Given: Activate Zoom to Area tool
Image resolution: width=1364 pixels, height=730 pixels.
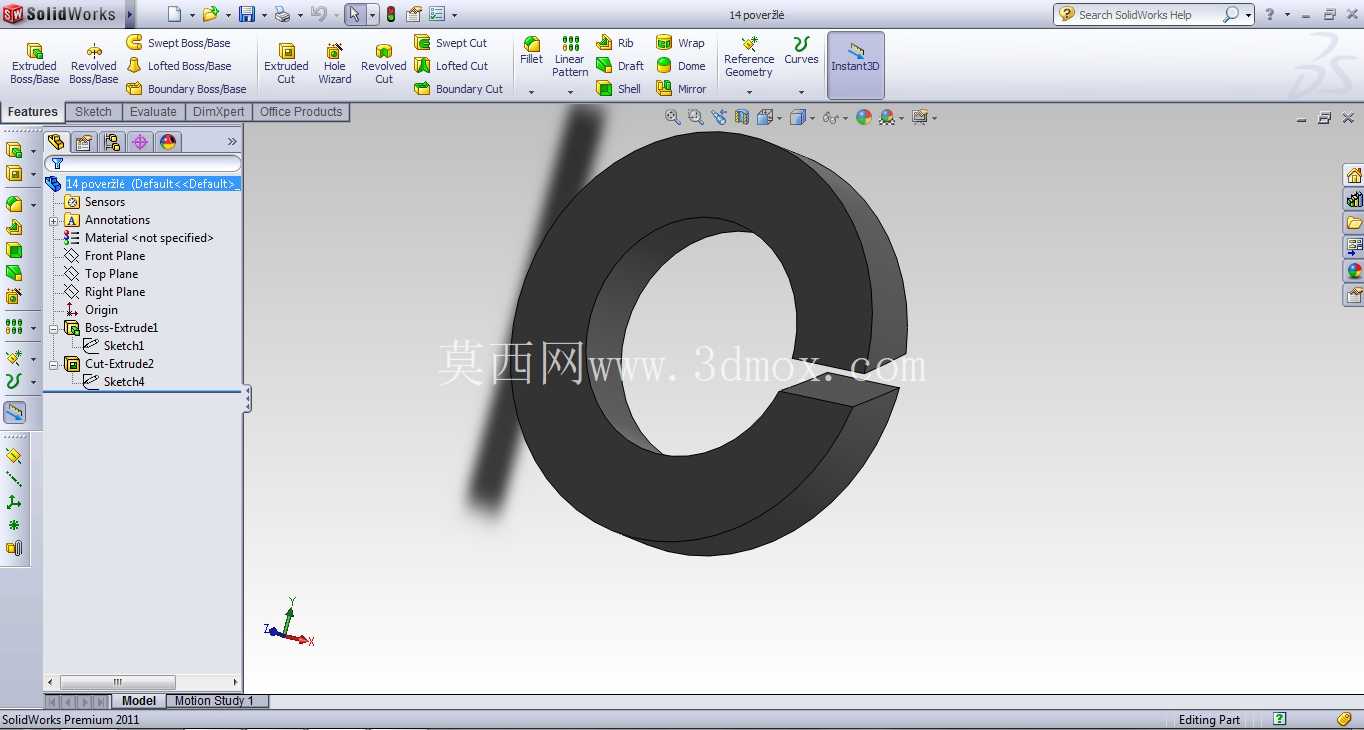Looking at the screenshot, I should (x=696, y=117).
